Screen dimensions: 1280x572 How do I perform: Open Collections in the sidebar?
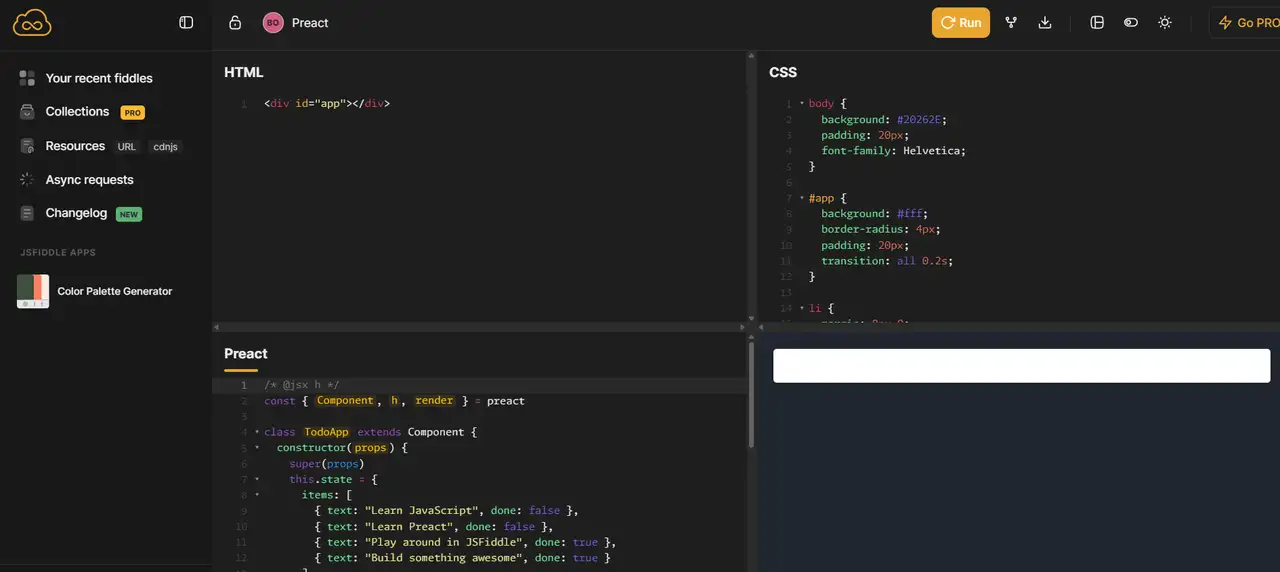pos(77,112)
